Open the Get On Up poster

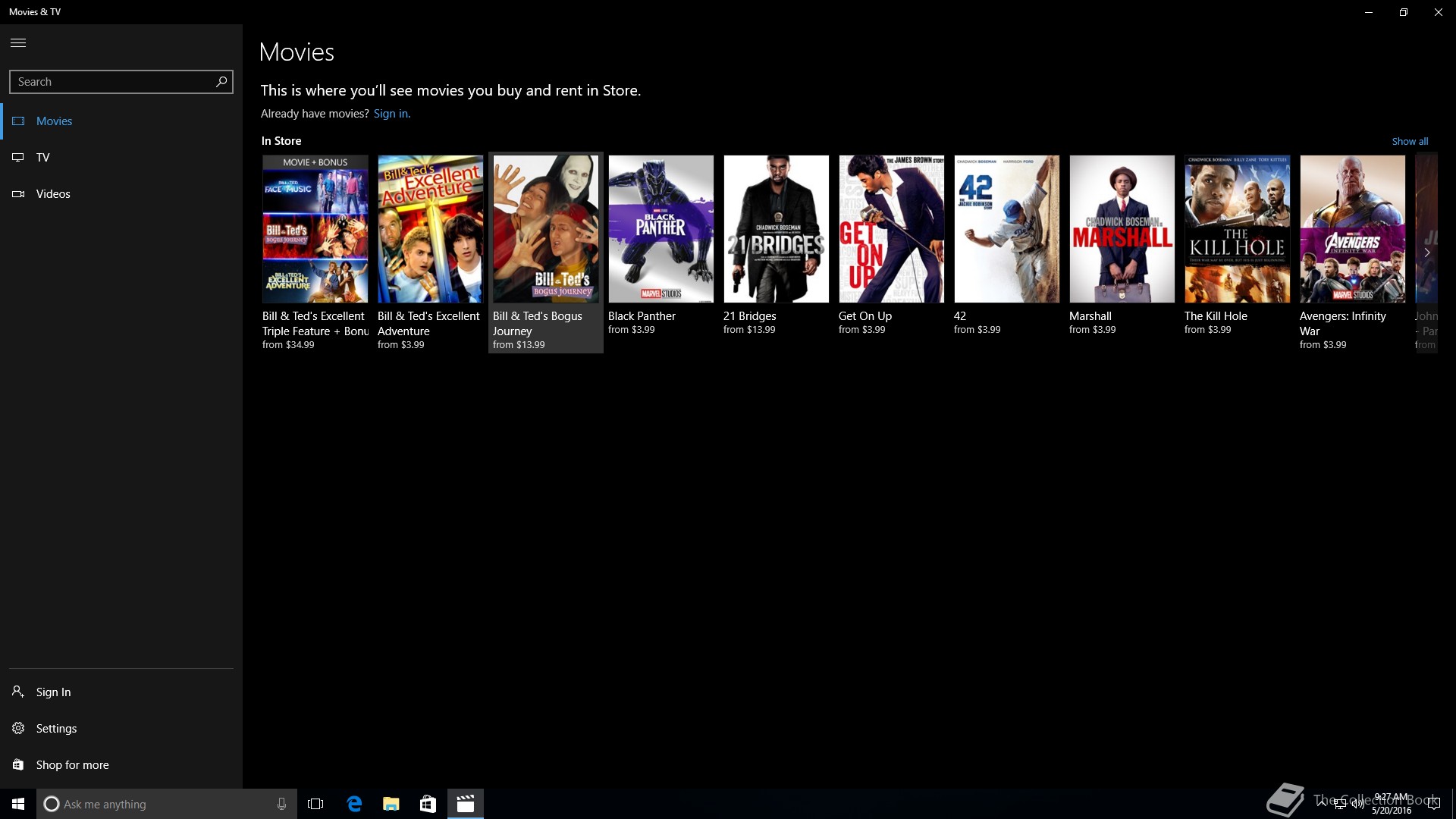[892, 229]
